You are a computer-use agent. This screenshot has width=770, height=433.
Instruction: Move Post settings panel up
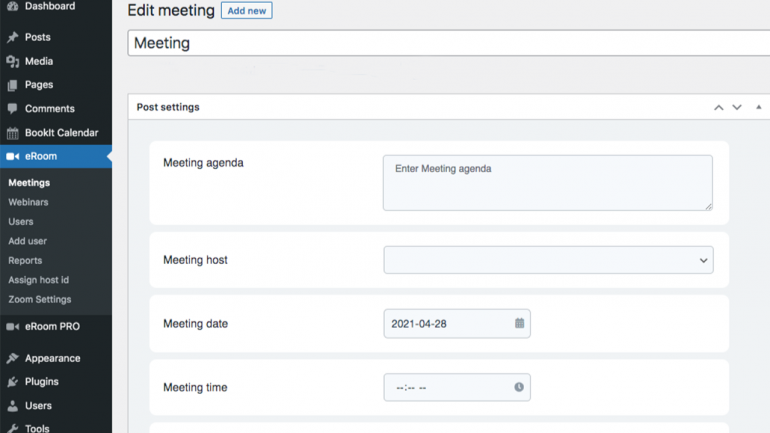718,107
